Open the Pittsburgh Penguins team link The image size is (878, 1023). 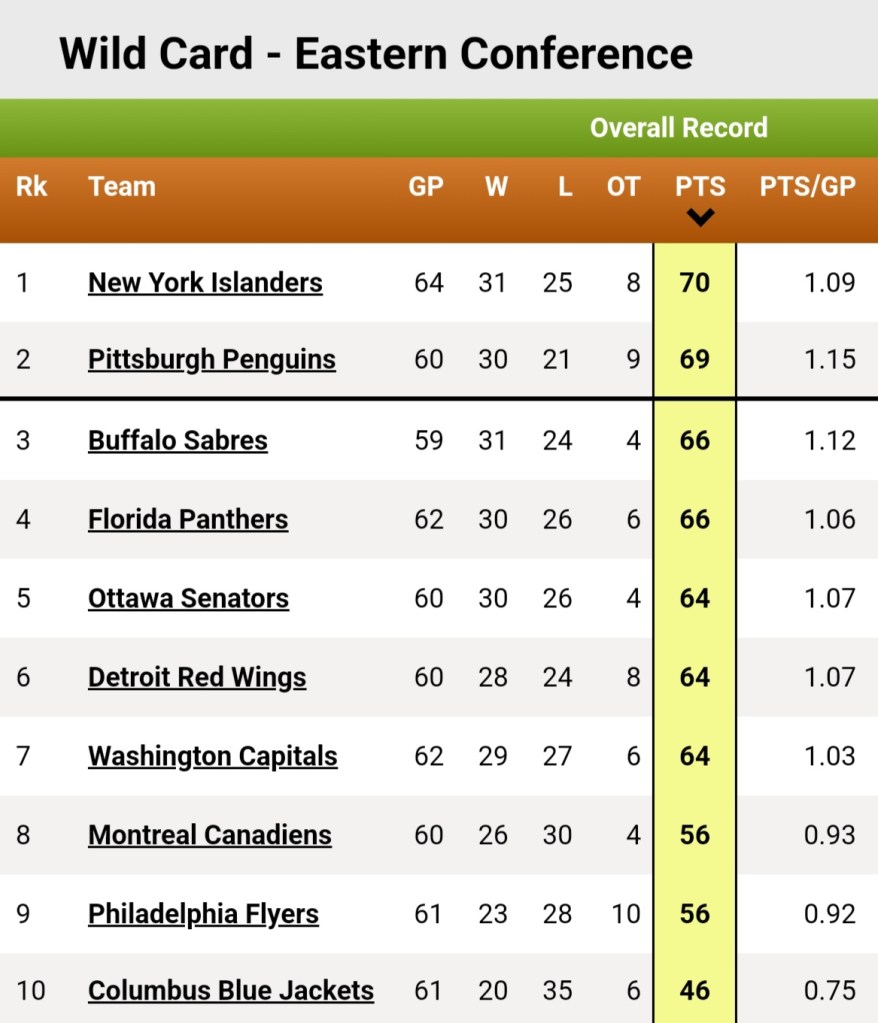pos(212,359)
